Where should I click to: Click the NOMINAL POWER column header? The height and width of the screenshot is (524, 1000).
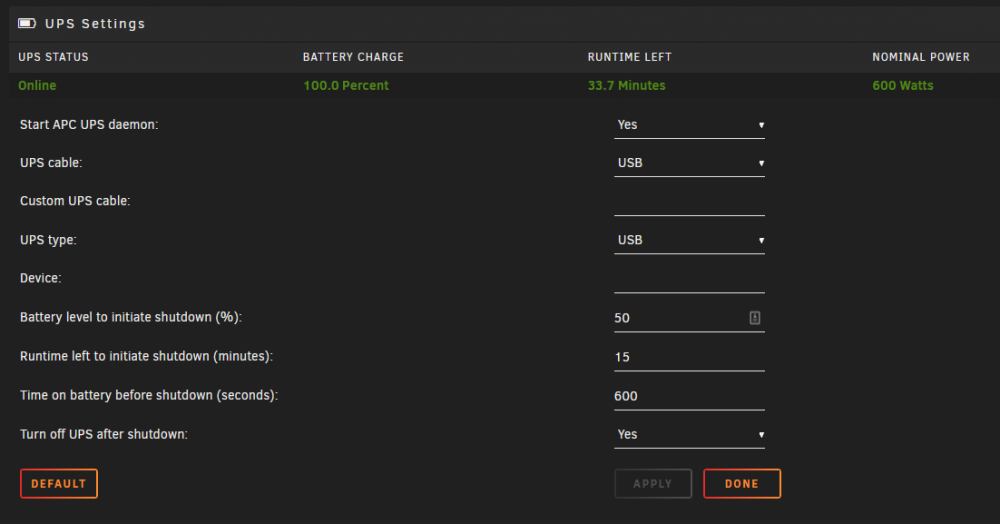921,57
